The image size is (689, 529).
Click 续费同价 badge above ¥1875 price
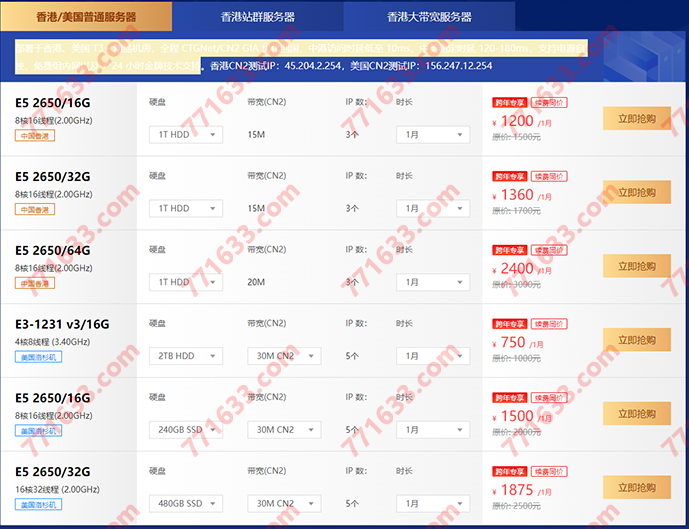click(x=549, y=472)
